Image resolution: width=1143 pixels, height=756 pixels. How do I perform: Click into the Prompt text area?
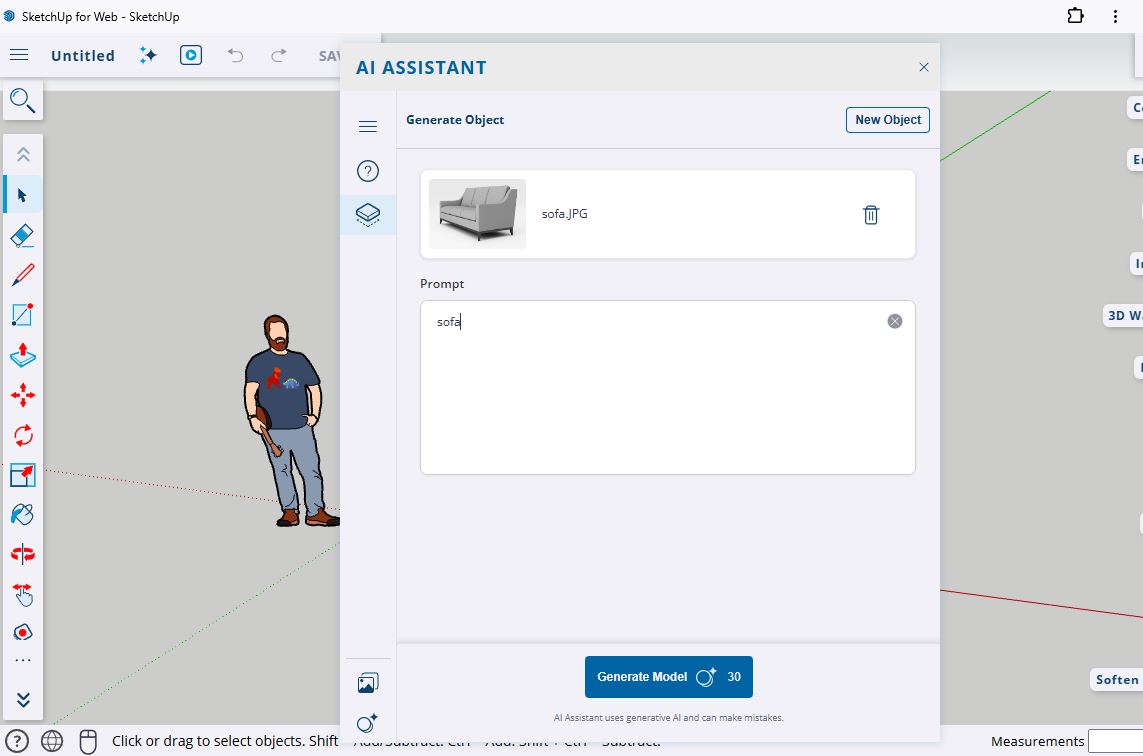click(x=668, y=388)
